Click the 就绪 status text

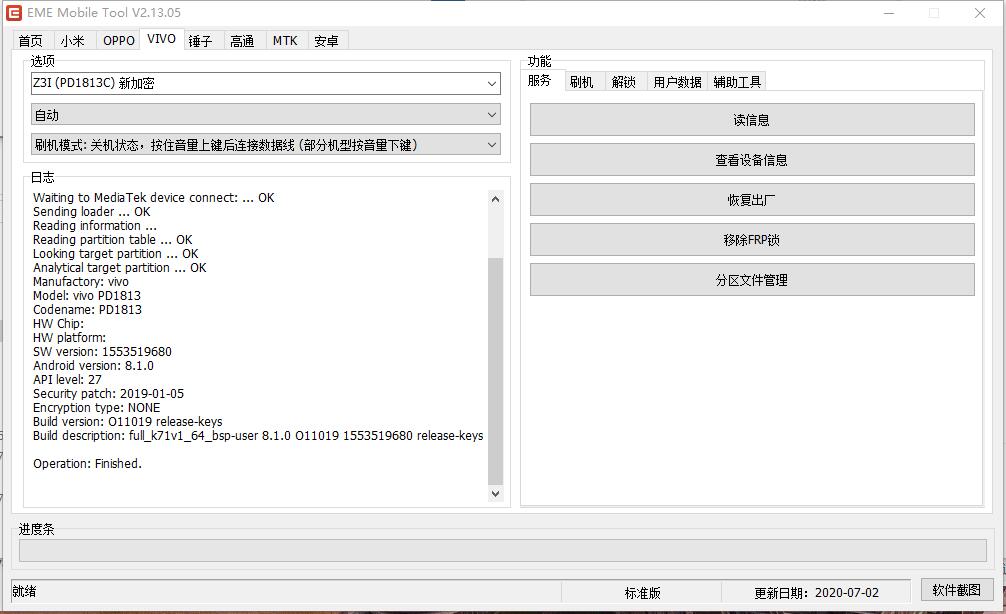point(24,591)
